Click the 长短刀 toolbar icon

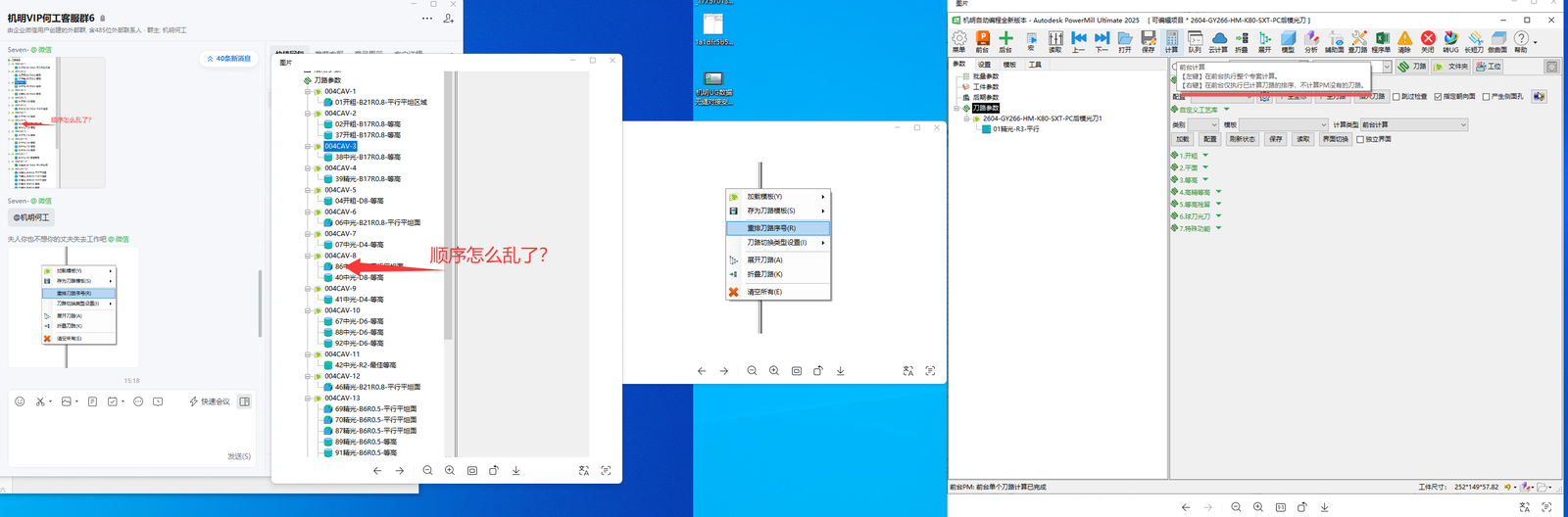click(x=1474, y=41)
